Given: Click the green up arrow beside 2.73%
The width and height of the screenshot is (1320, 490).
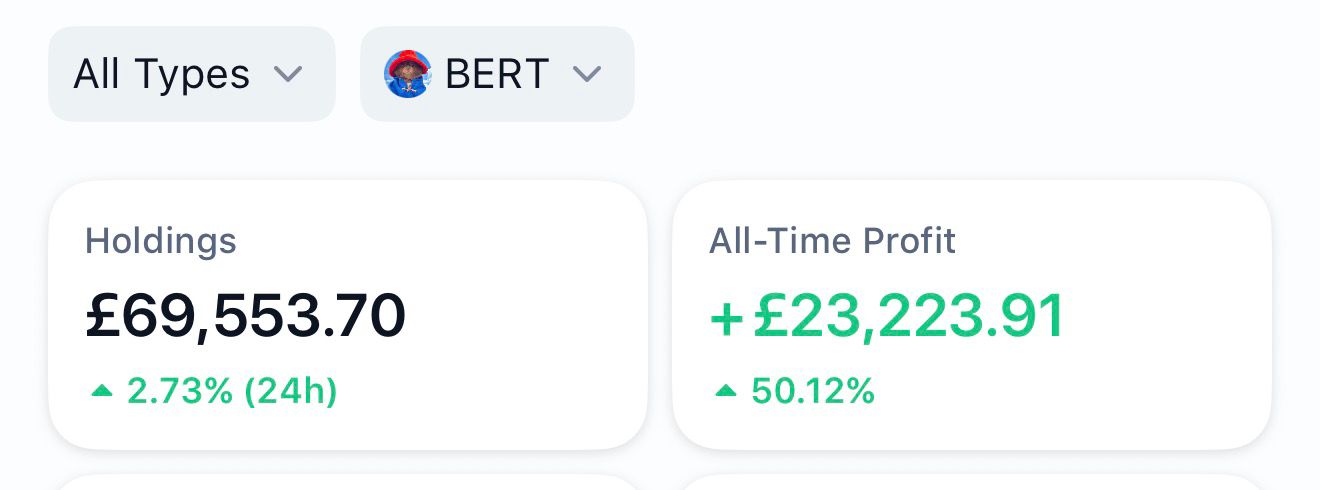Looking at the screenshot, I should click(101, 391).
